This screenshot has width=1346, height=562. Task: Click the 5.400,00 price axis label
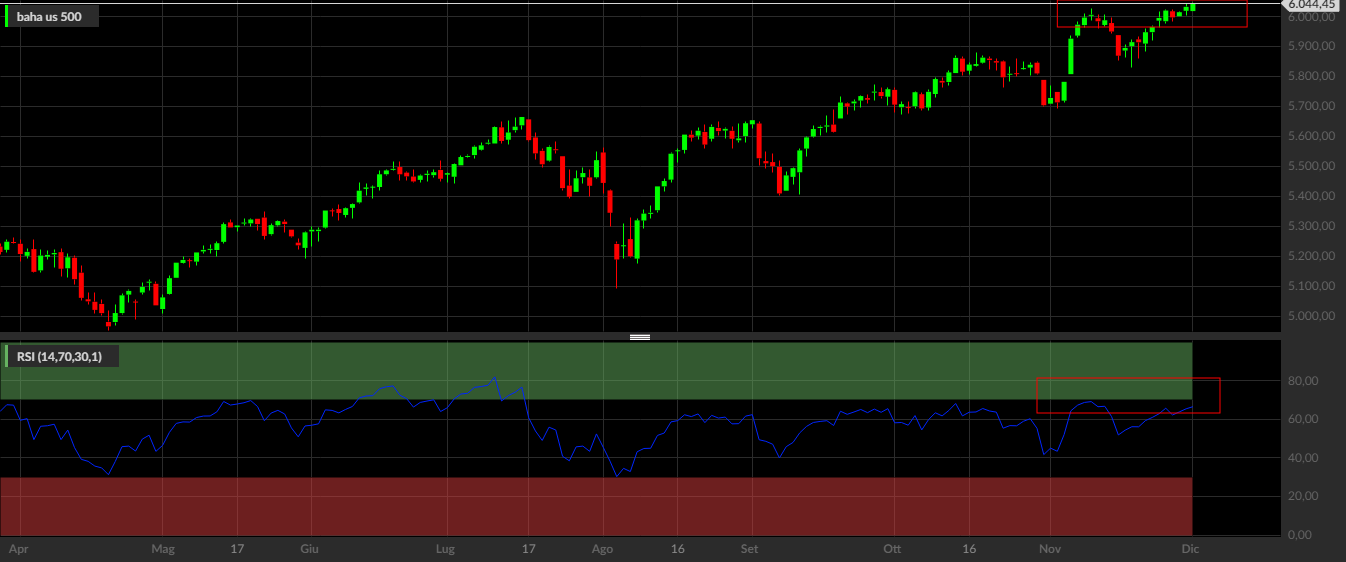click(1310, 196)
